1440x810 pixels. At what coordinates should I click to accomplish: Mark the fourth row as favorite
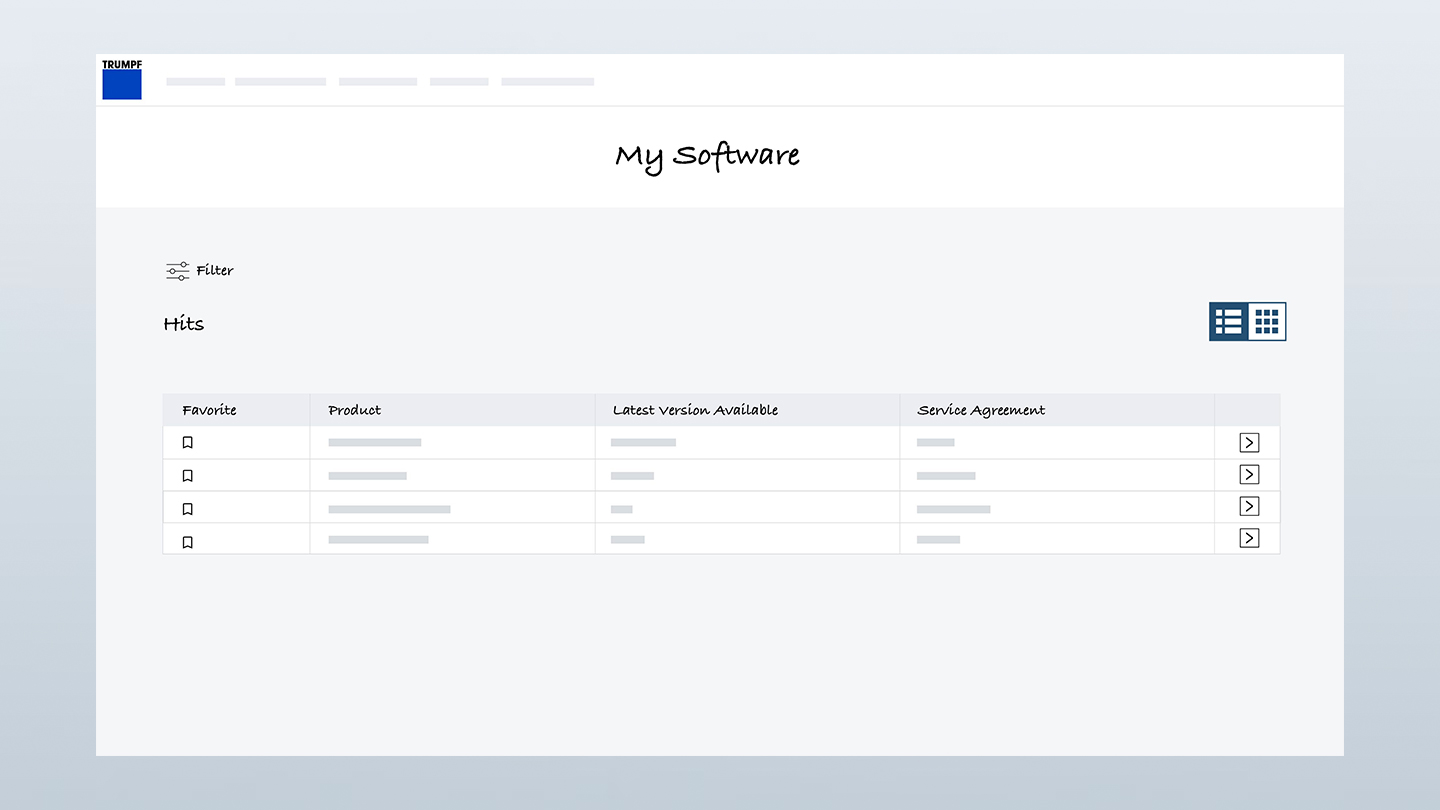click(x=187, y=542)
